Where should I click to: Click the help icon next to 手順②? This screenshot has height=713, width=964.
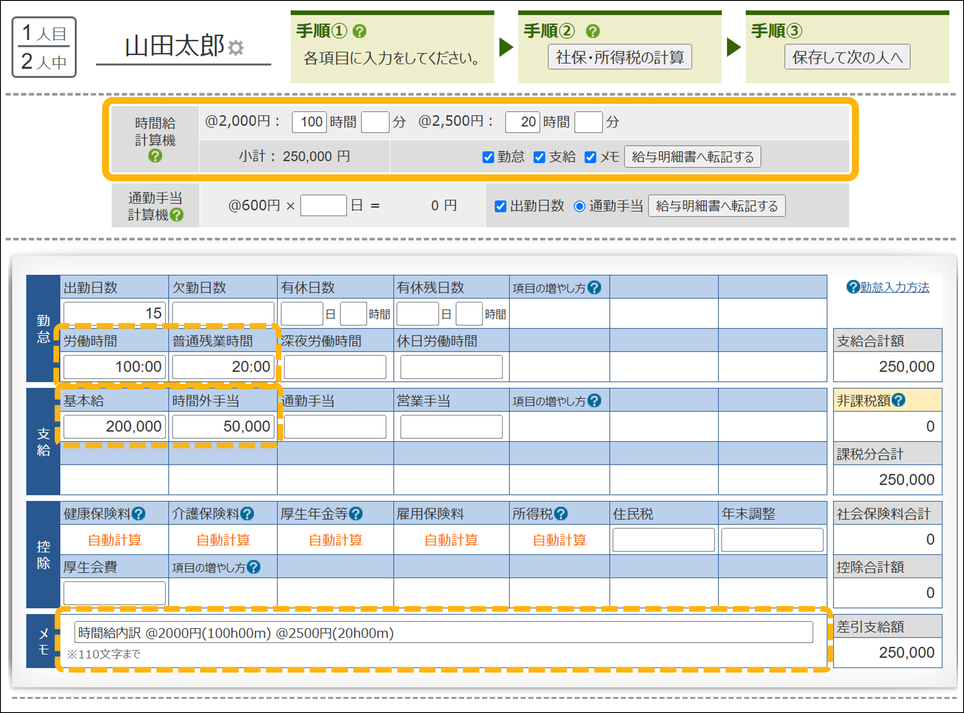(x=593, y=31)
